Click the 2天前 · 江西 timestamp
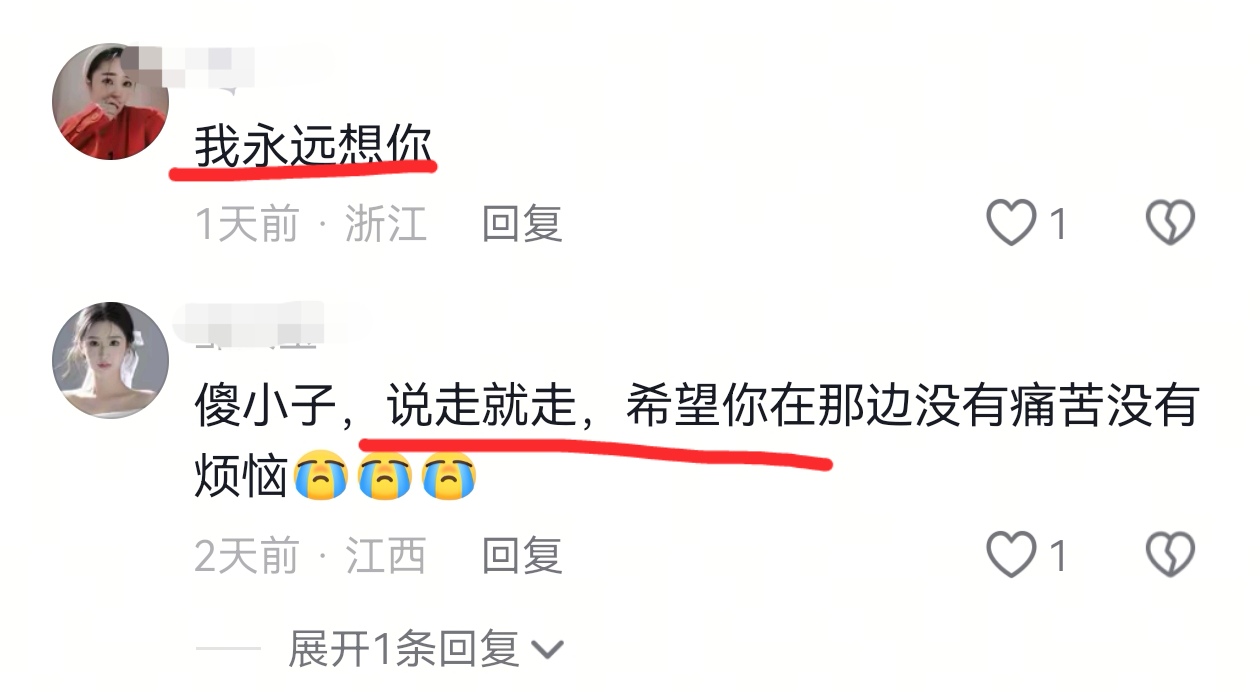Image resolution: width=1260 pixels, height=692 pixels. coord(311,555)
